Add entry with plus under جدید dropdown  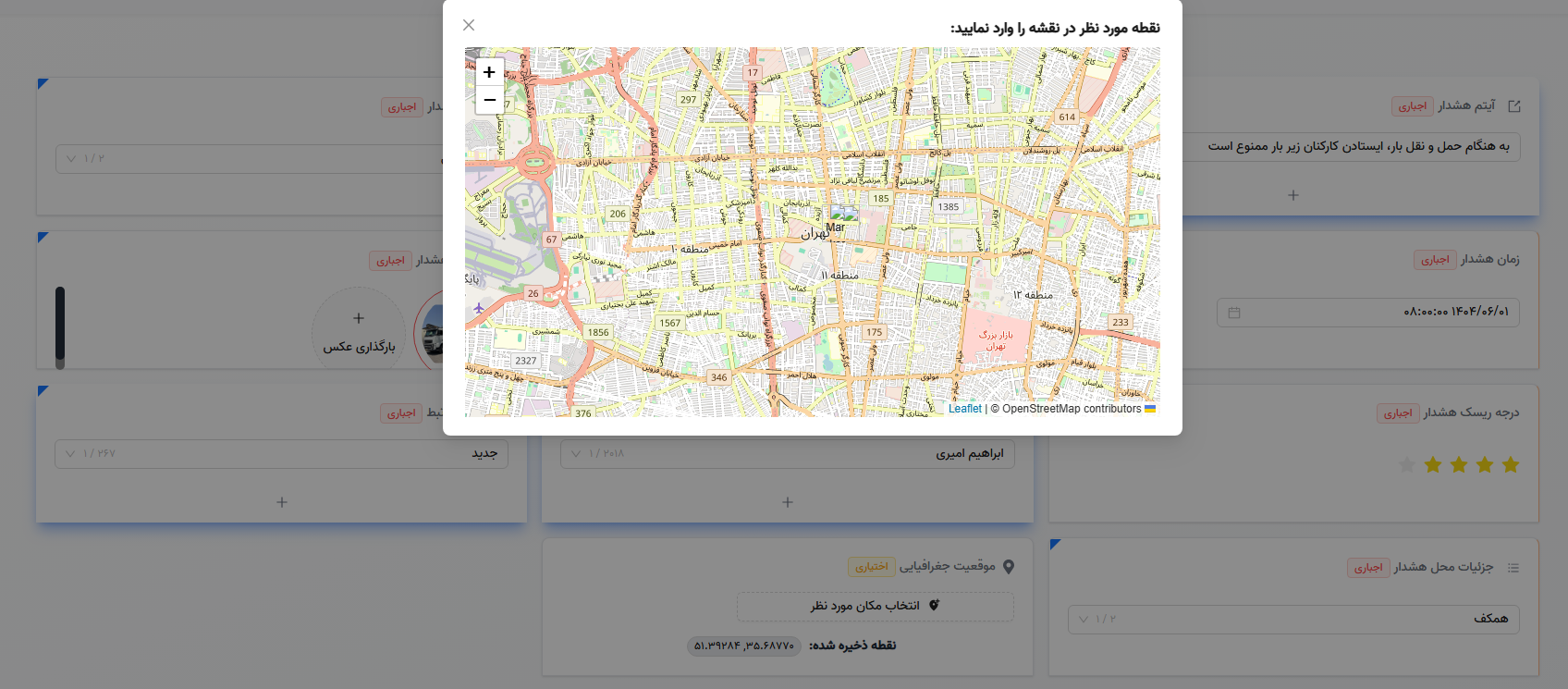point(282,502)
